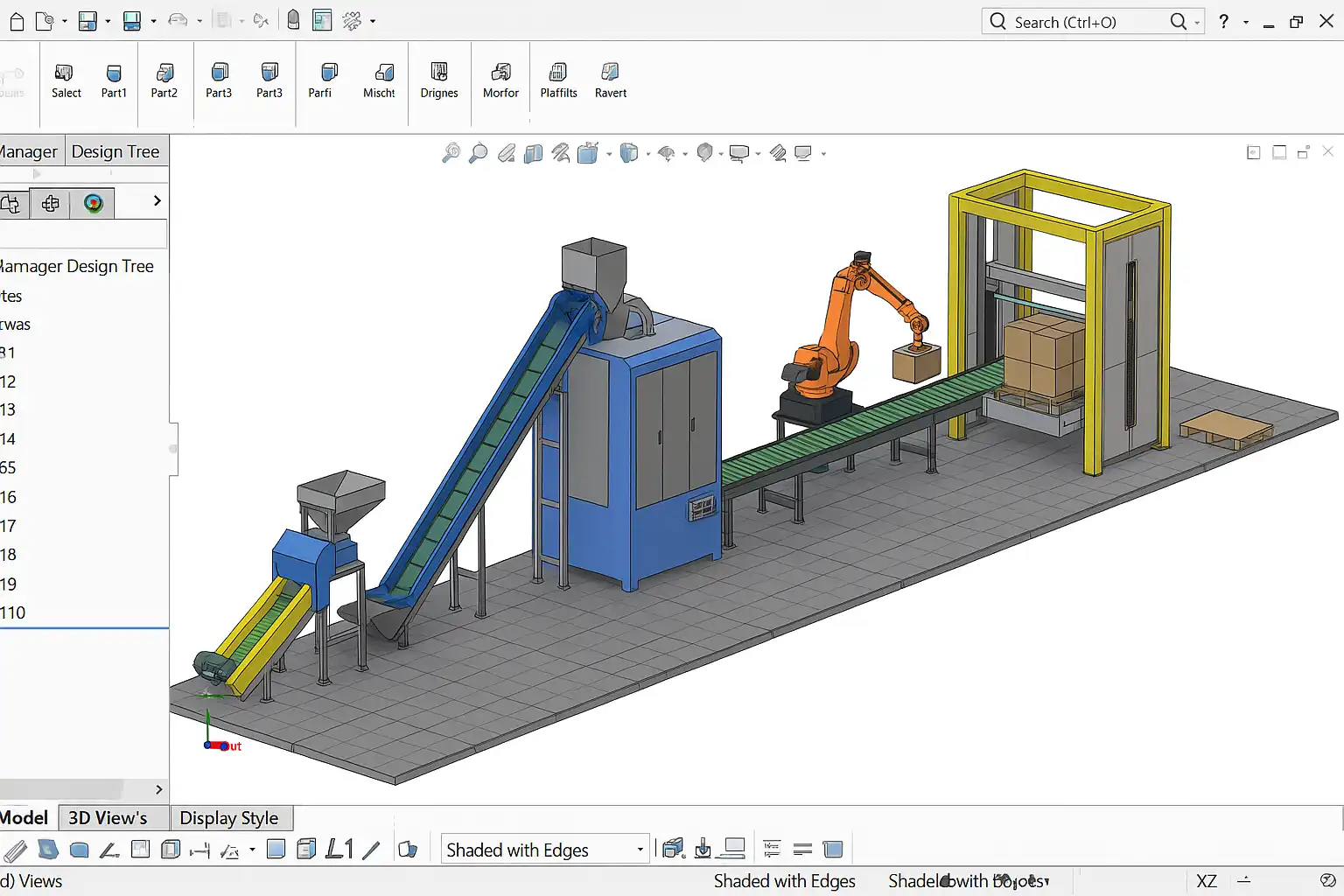
Task: Click the L1 icon in bottom toolbar
Action: coord(339,849)
